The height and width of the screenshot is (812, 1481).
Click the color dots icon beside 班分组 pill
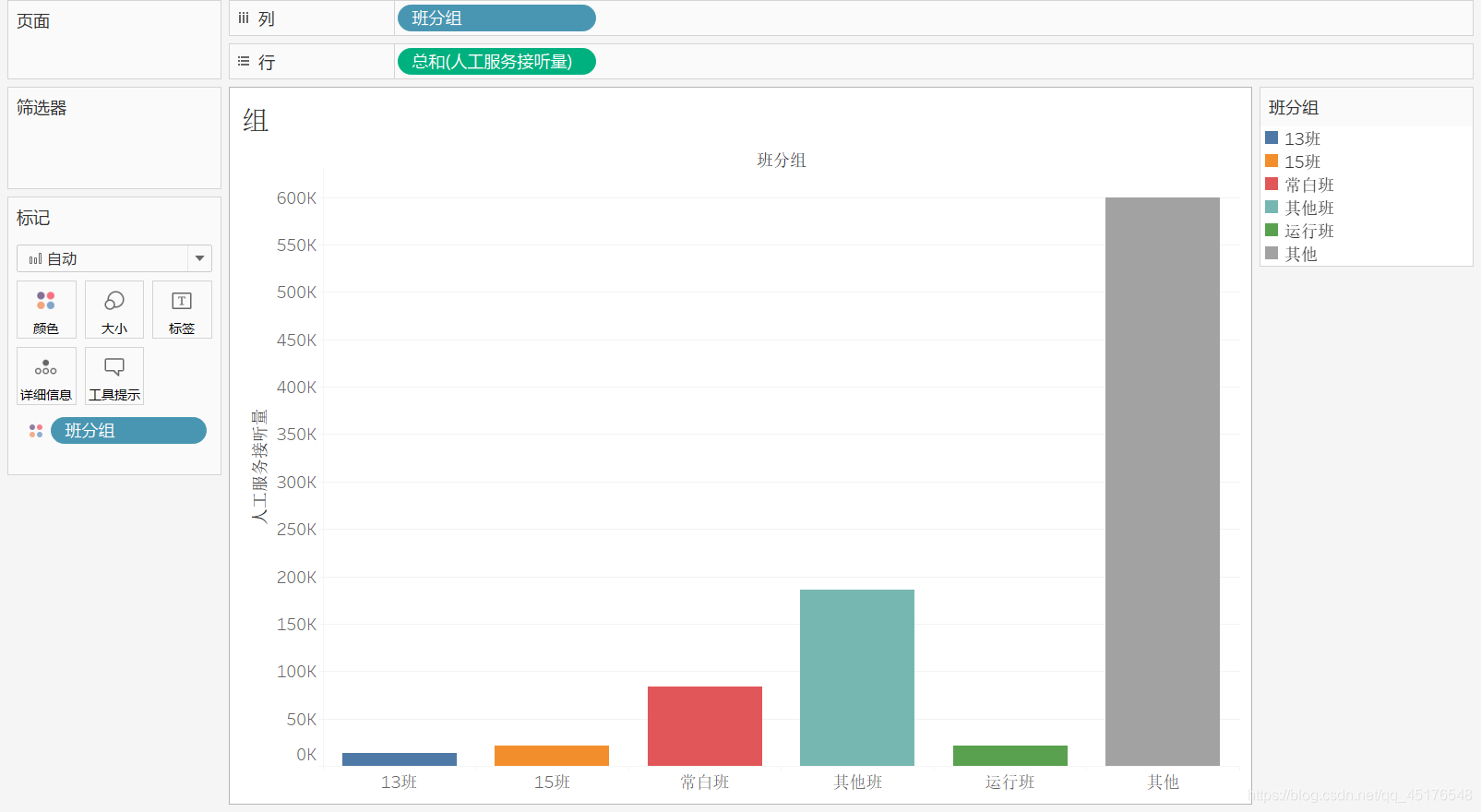click(x=36, y=431)
